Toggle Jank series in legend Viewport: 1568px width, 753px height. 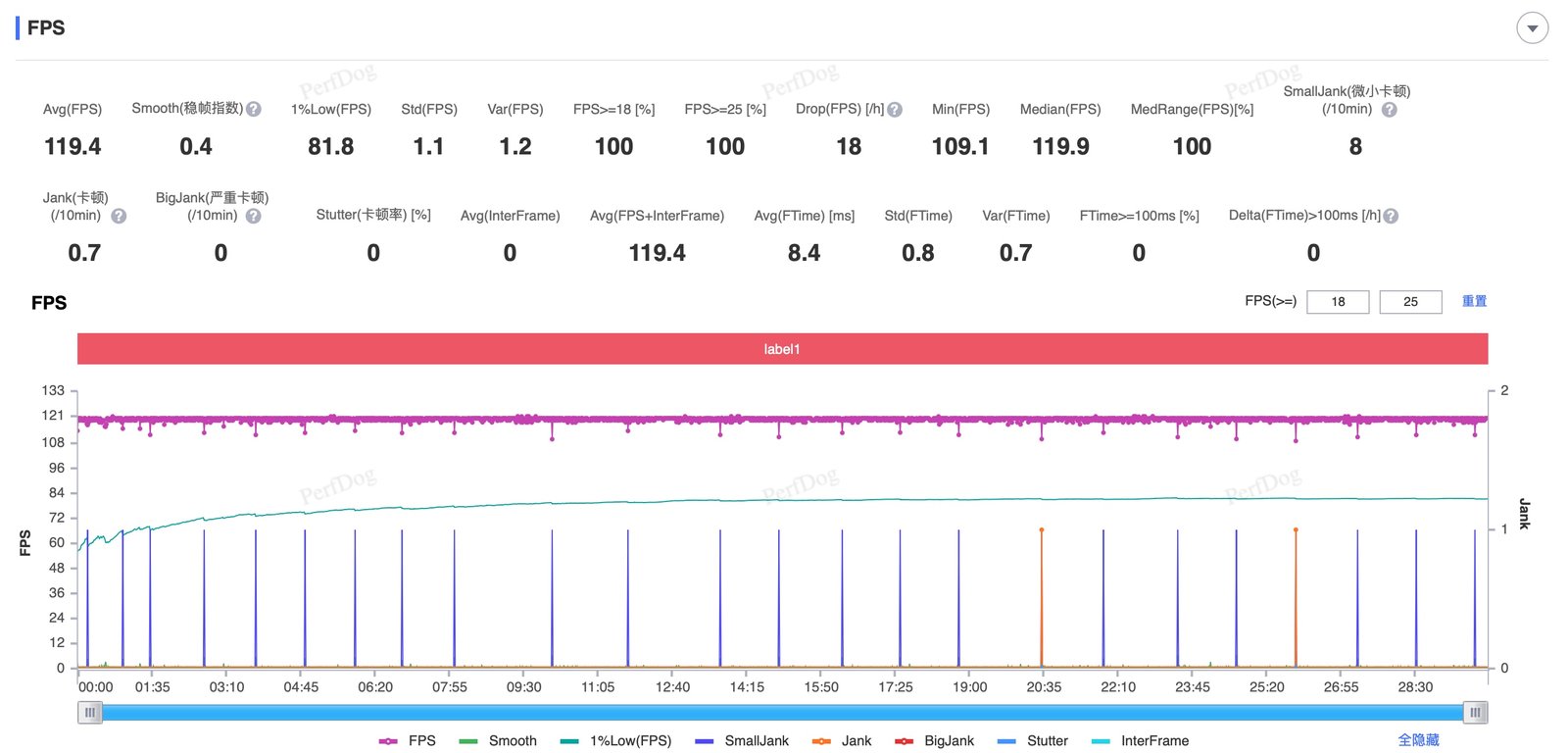[x=842, y=741]
